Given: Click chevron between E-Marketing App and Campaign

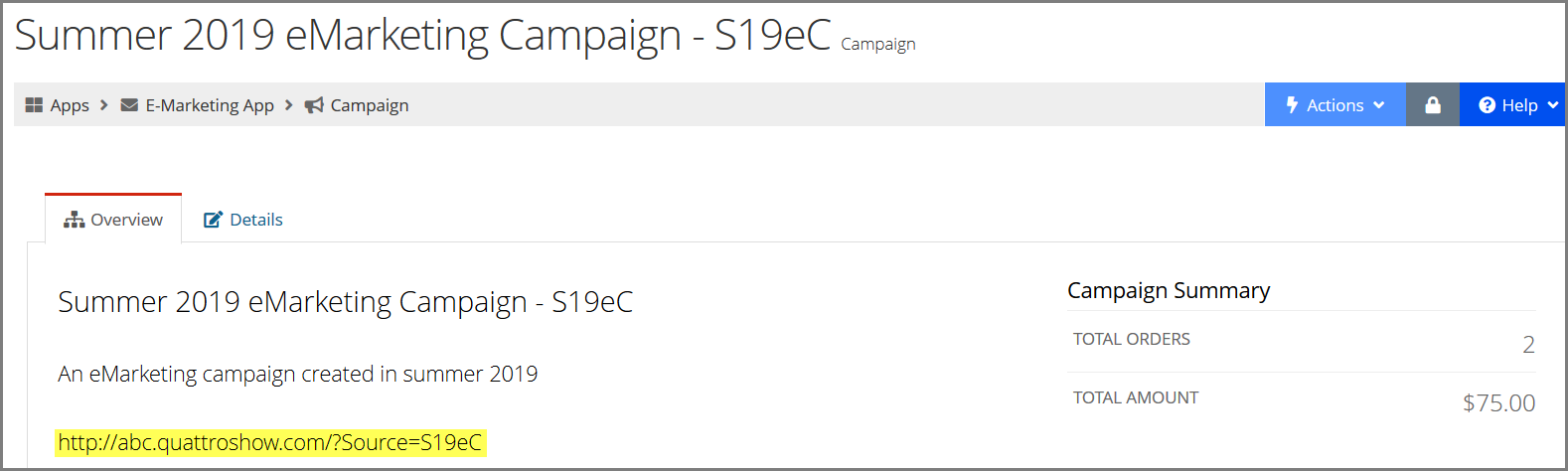Looking at the screenshot, I should pos(289,105).
